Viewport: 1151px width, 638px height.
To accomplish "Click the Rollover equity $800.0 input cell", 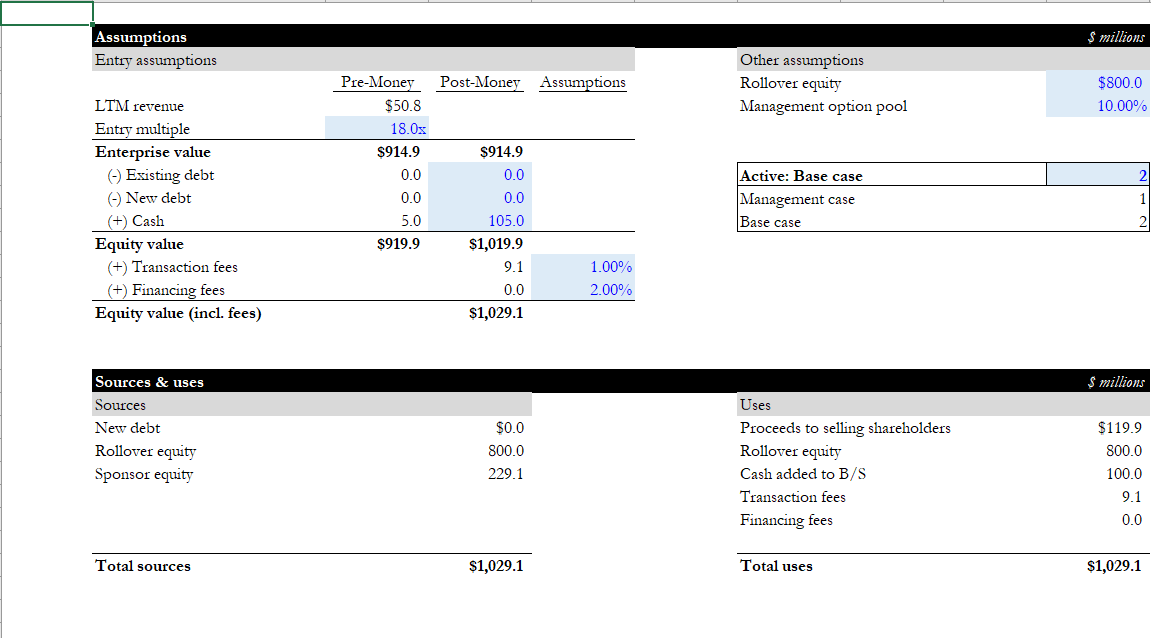I will coord(1097,82).
